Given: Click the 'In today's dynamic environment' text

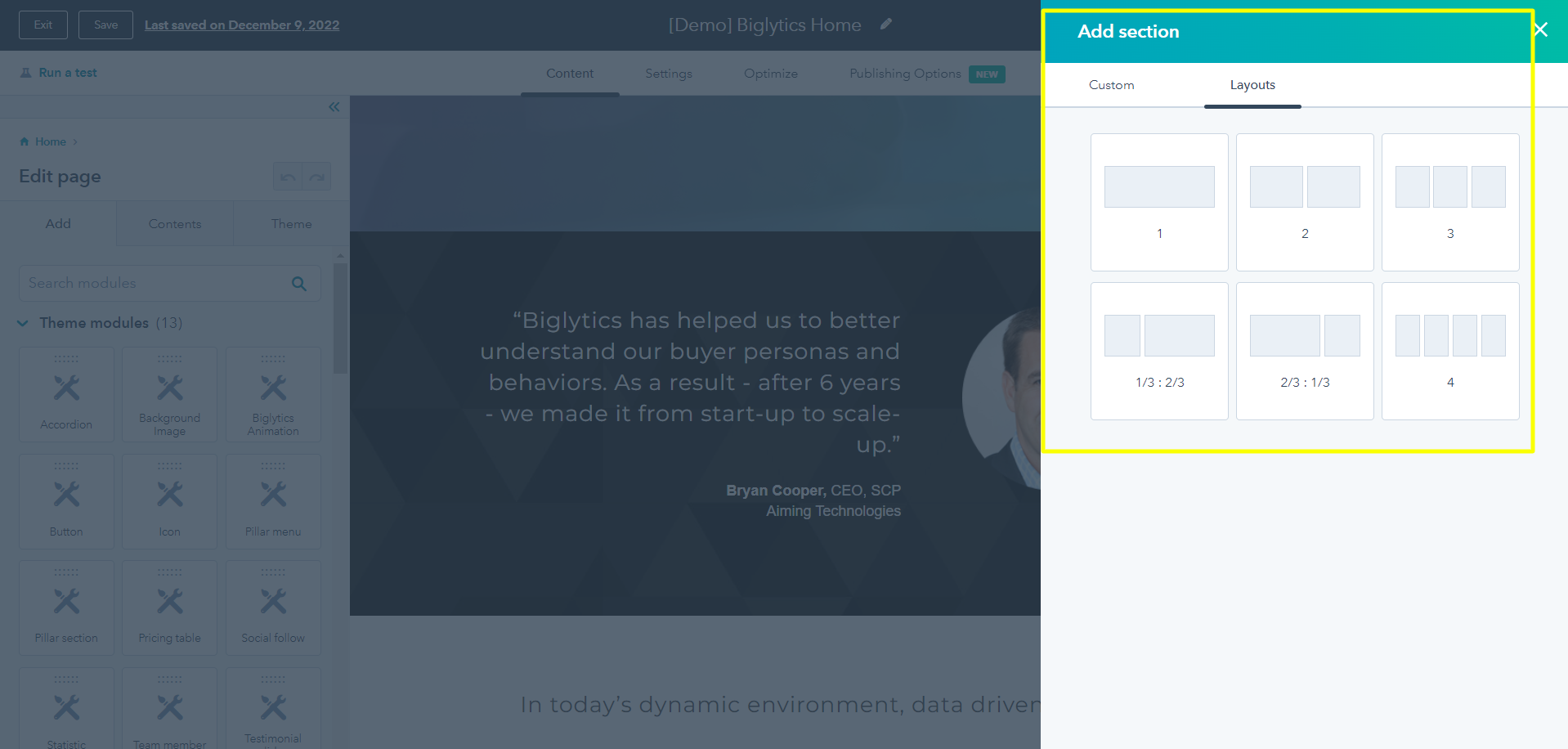Looking at the screenshot, I should click(x=781, y=705).
